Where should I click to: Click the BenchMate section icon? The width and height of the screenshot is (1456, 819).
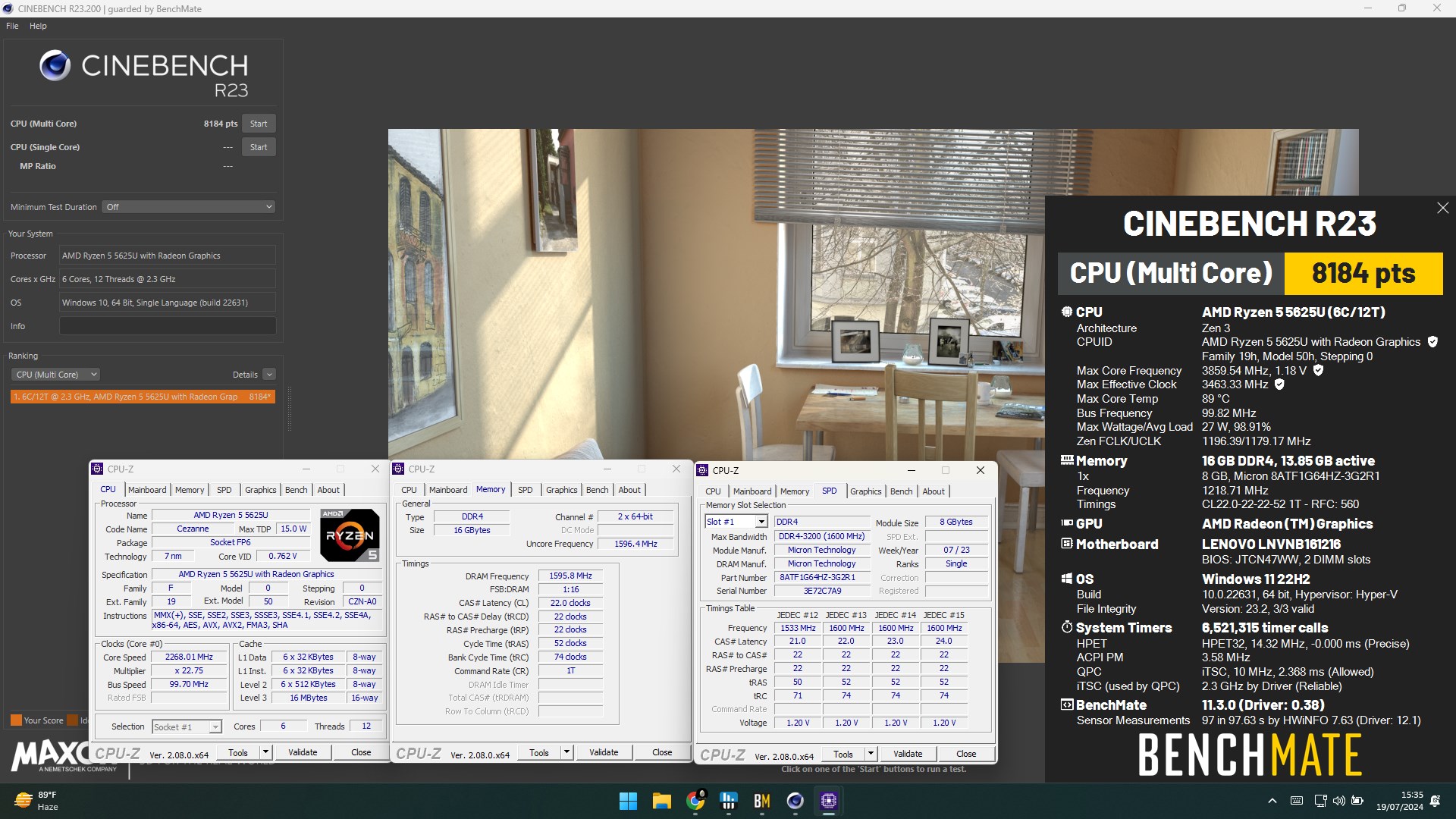(x=1067, y=704)
